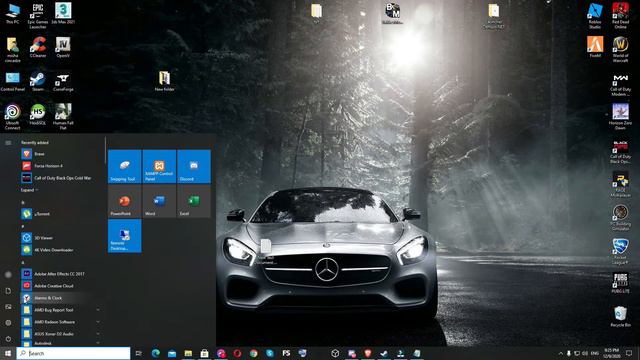Expand the Recently added list

click(x=29, y=190)
